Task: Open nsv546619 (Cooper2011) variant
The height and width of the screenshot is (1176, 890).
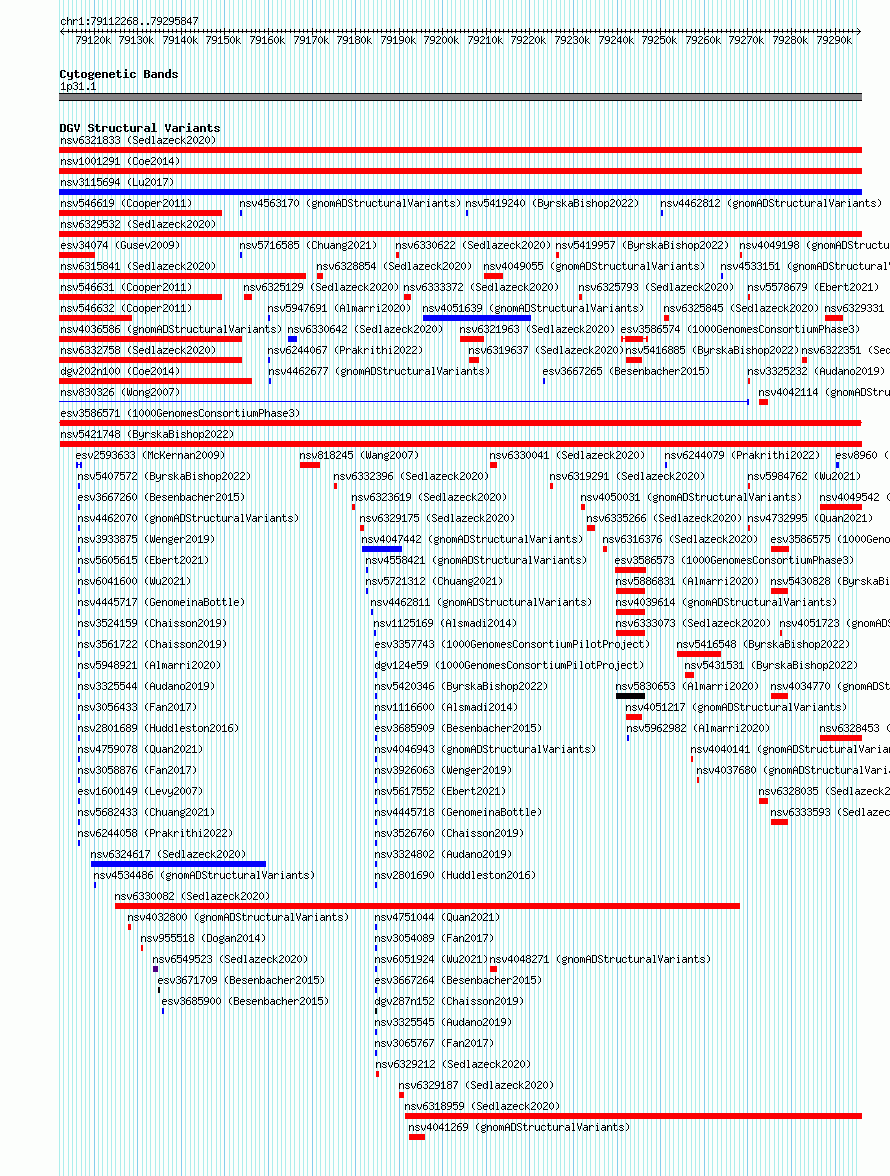Action: point(126,203)
